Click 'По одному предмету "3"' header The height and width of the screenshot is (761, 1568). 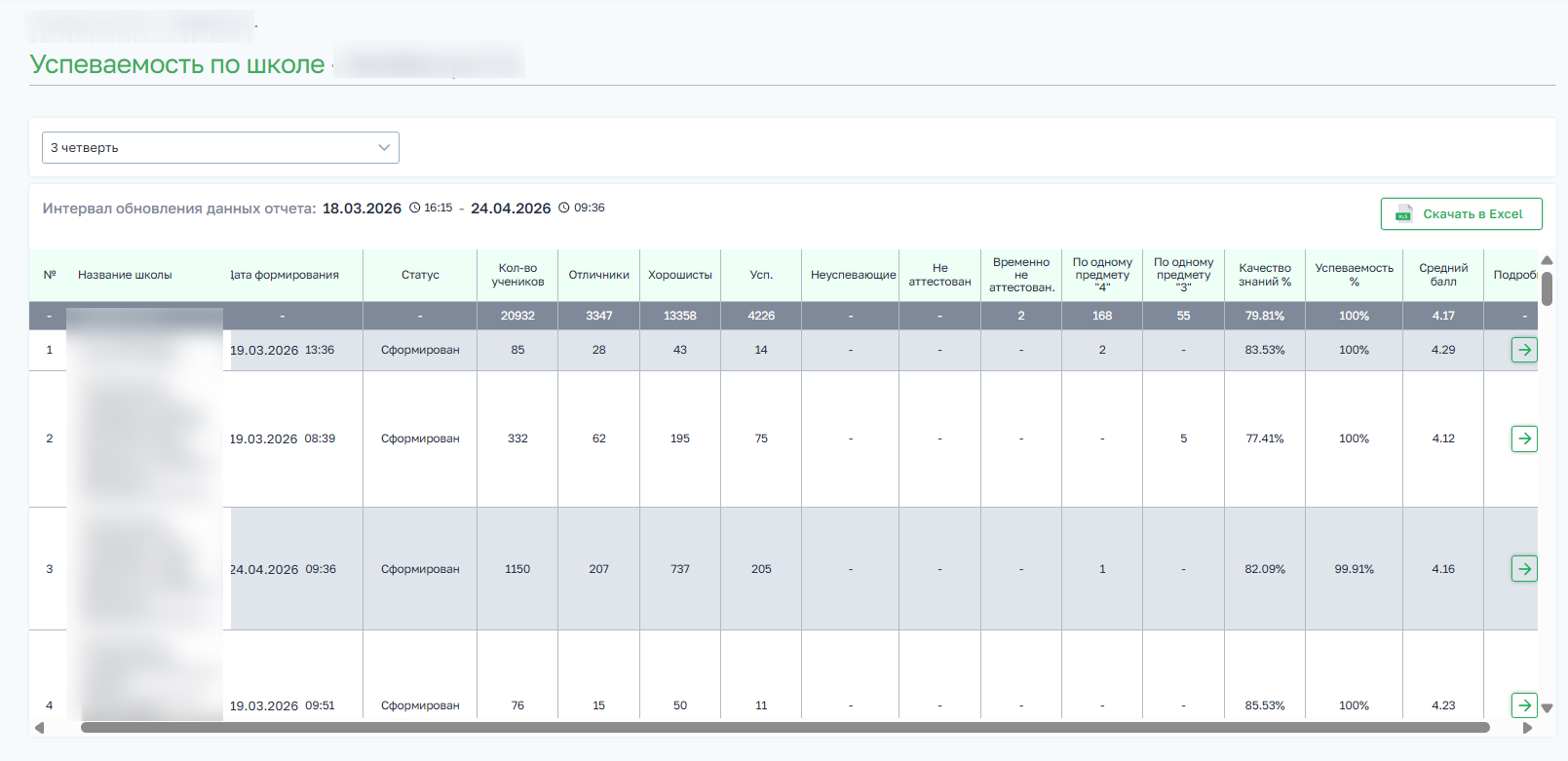pos(1183,275)
